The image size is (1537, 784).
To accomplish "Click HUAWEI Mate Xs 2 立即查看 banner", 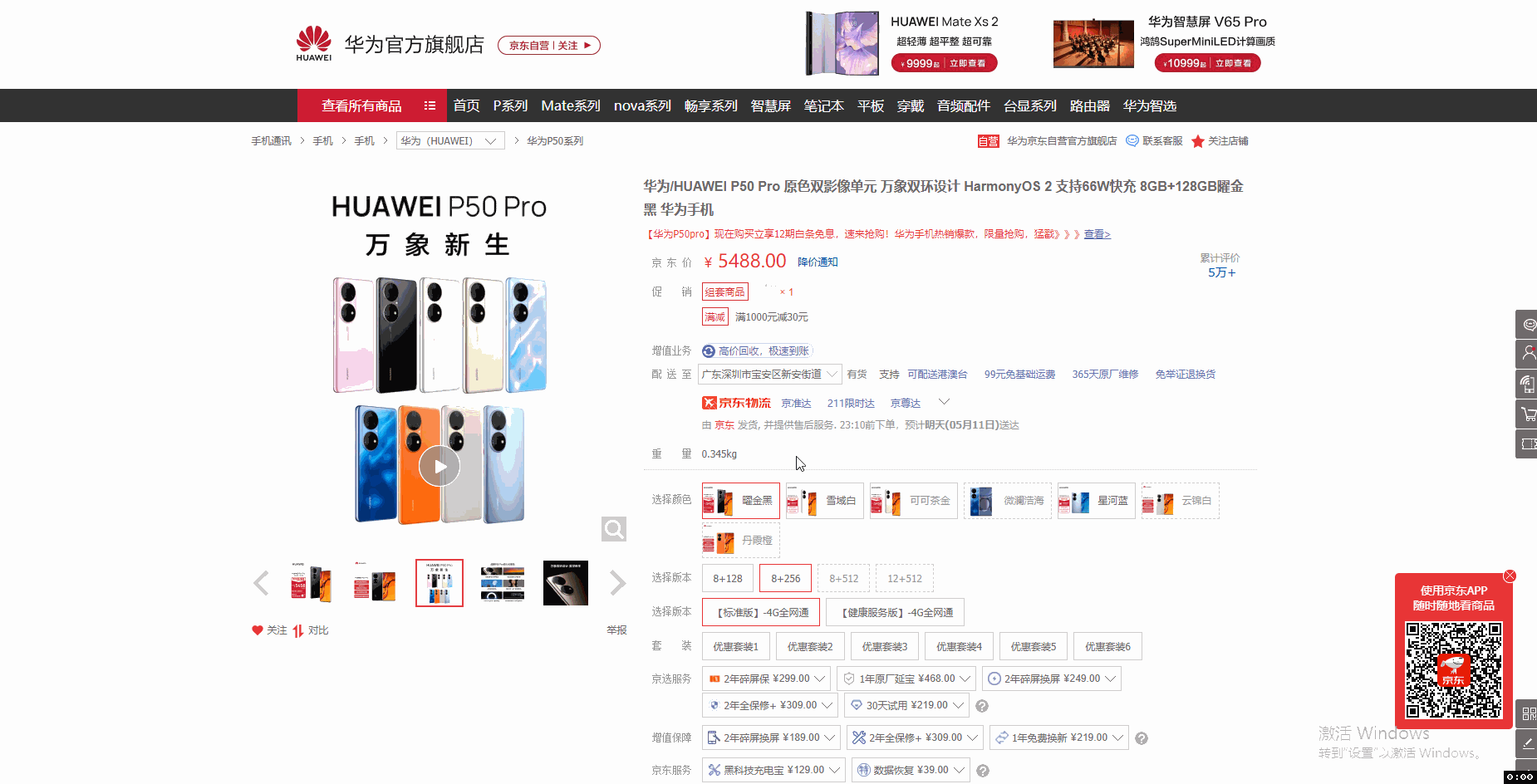I will 944,63.
